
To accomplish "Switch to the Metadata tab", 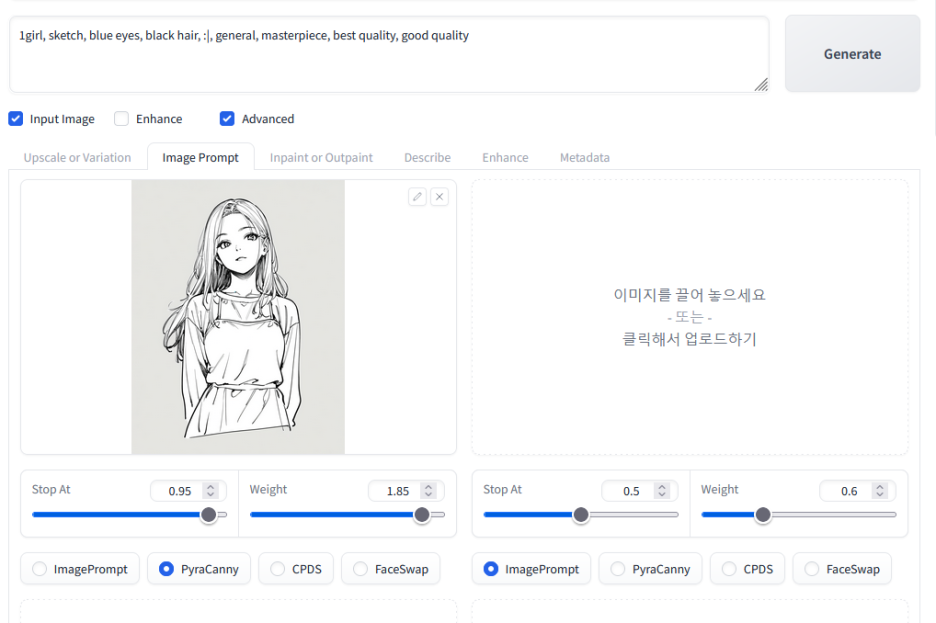I will pyautogui.click(x=584, y=158).
